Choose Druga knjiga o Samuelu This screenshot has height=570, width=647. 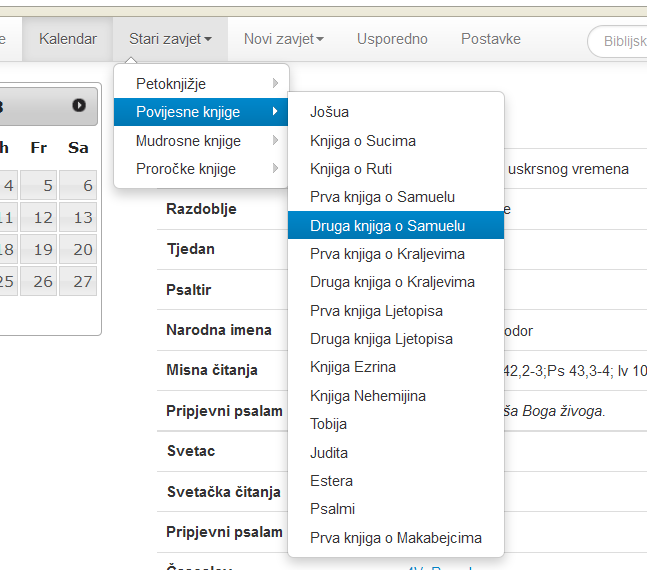coord(387,226)
